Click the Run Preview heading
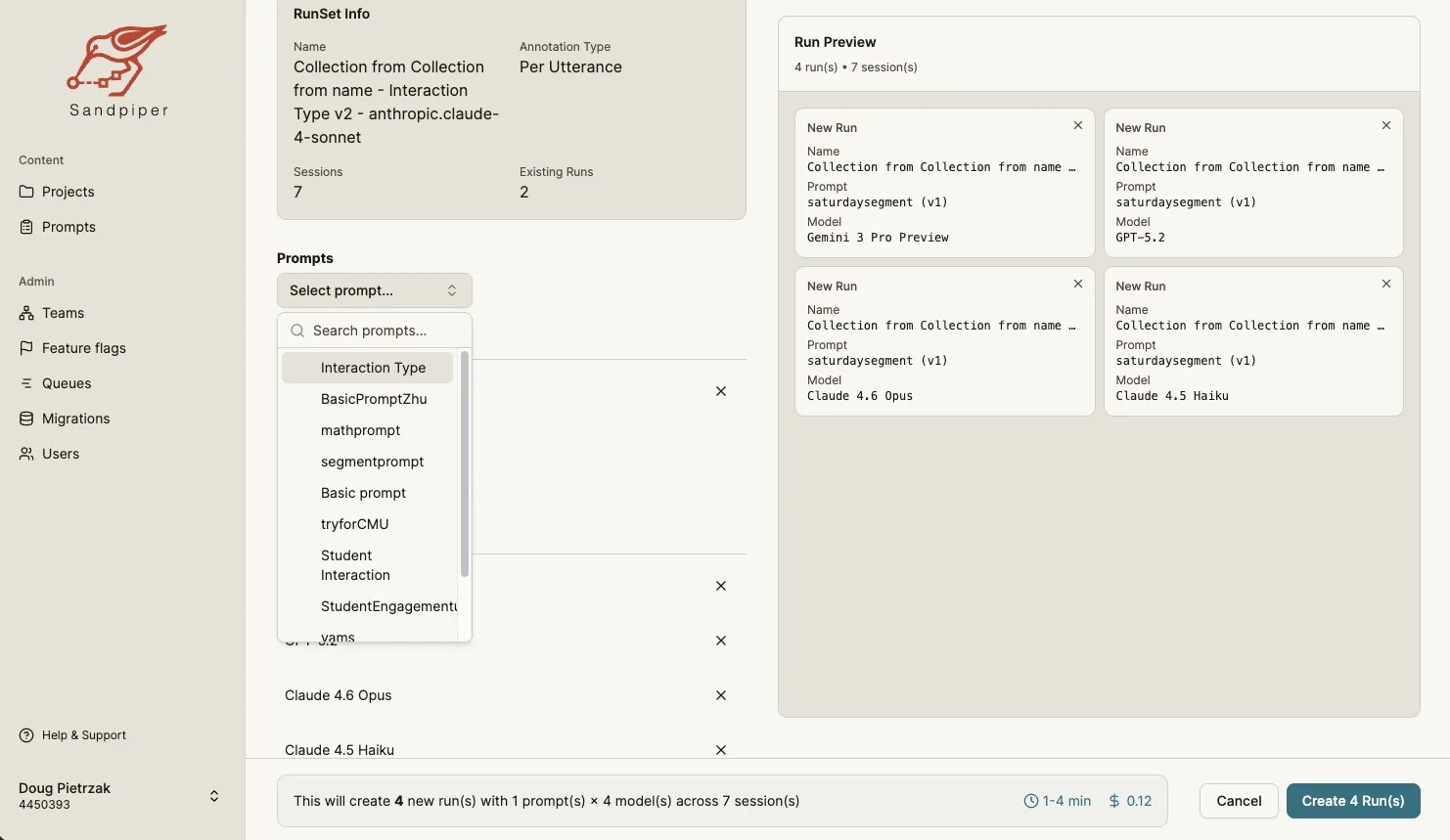 pyautogui.click(x=835, y=42)
